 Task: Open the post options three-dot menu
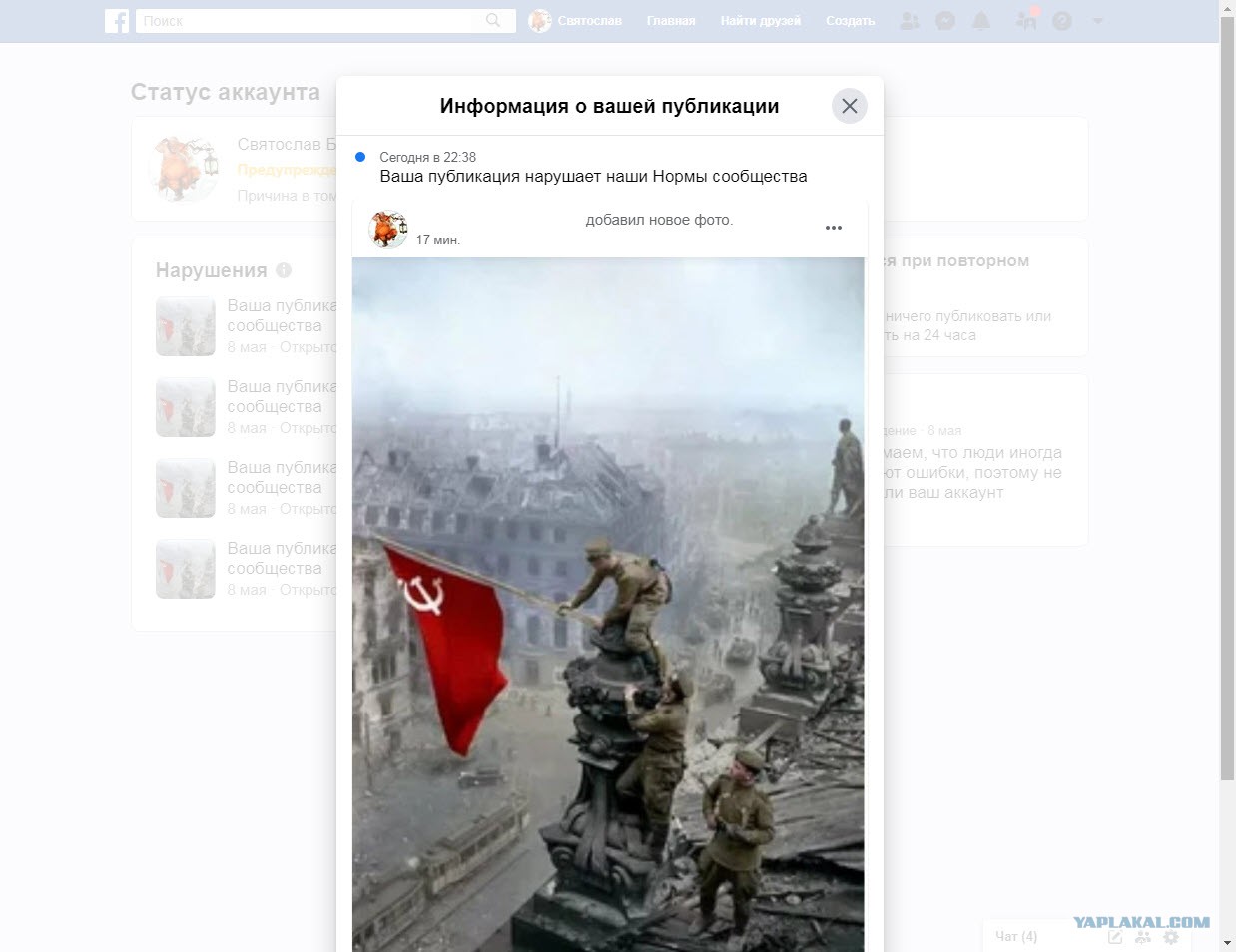coord(834,228)
